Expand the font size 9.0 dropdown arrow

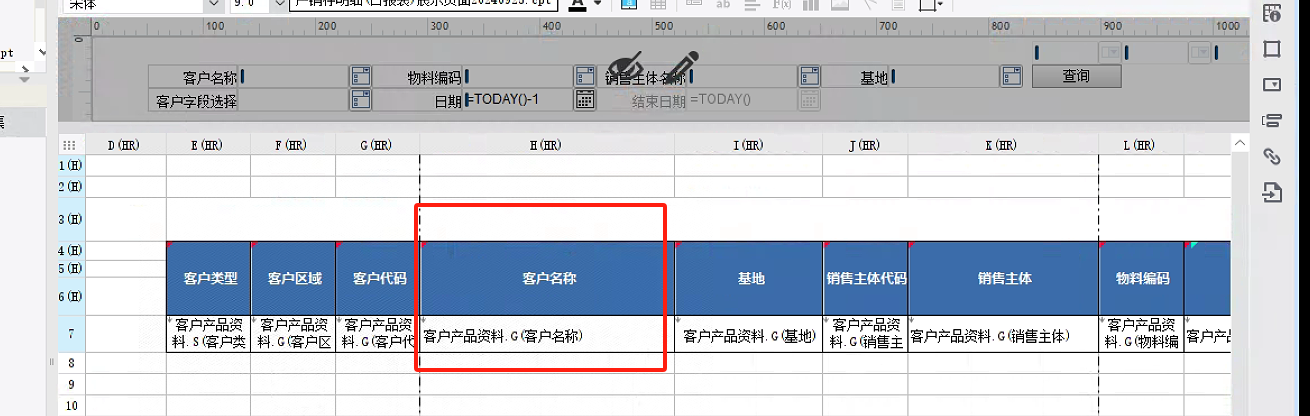click(279, 4)
